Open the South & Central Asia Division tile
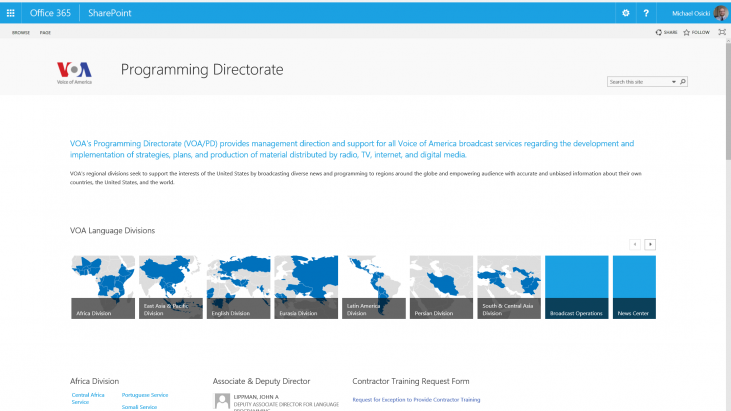 pos(509,287)
